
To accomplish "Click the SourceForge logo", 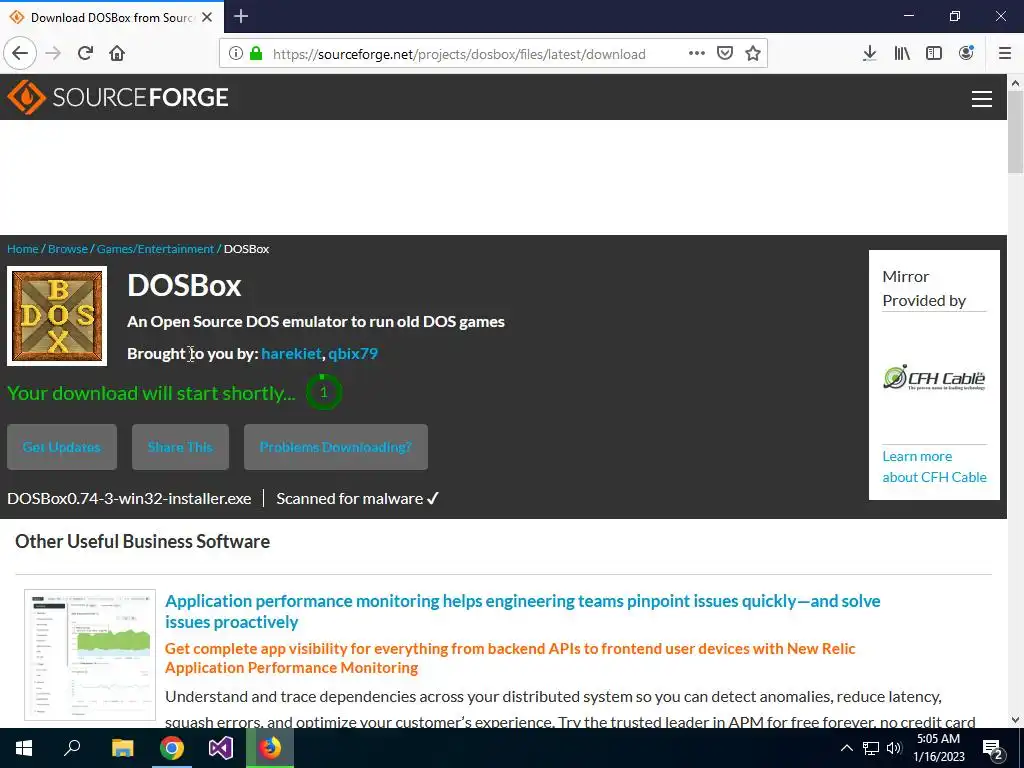I will point(118,97).
